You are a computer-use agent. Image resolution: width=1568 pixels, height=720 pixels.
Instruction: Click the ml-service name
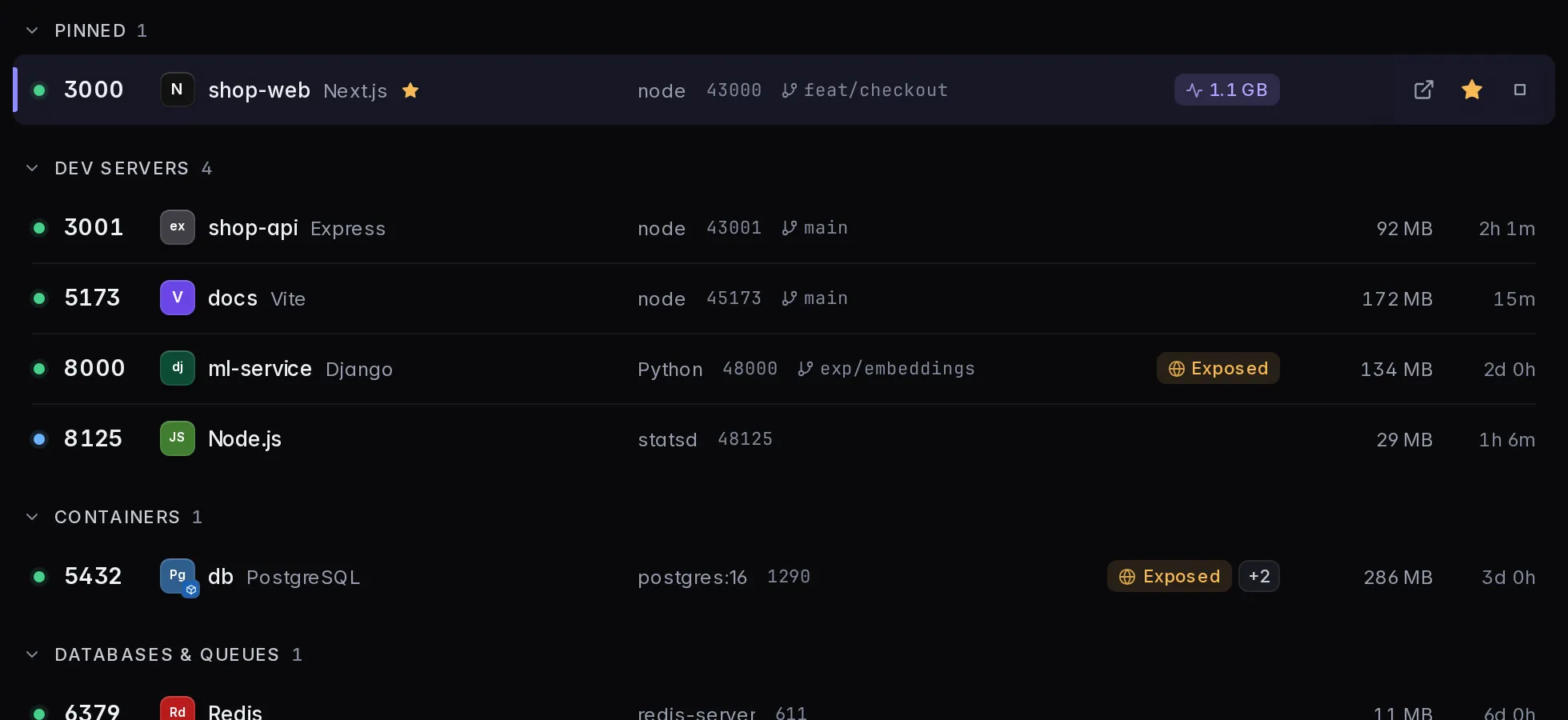[260, 369]
